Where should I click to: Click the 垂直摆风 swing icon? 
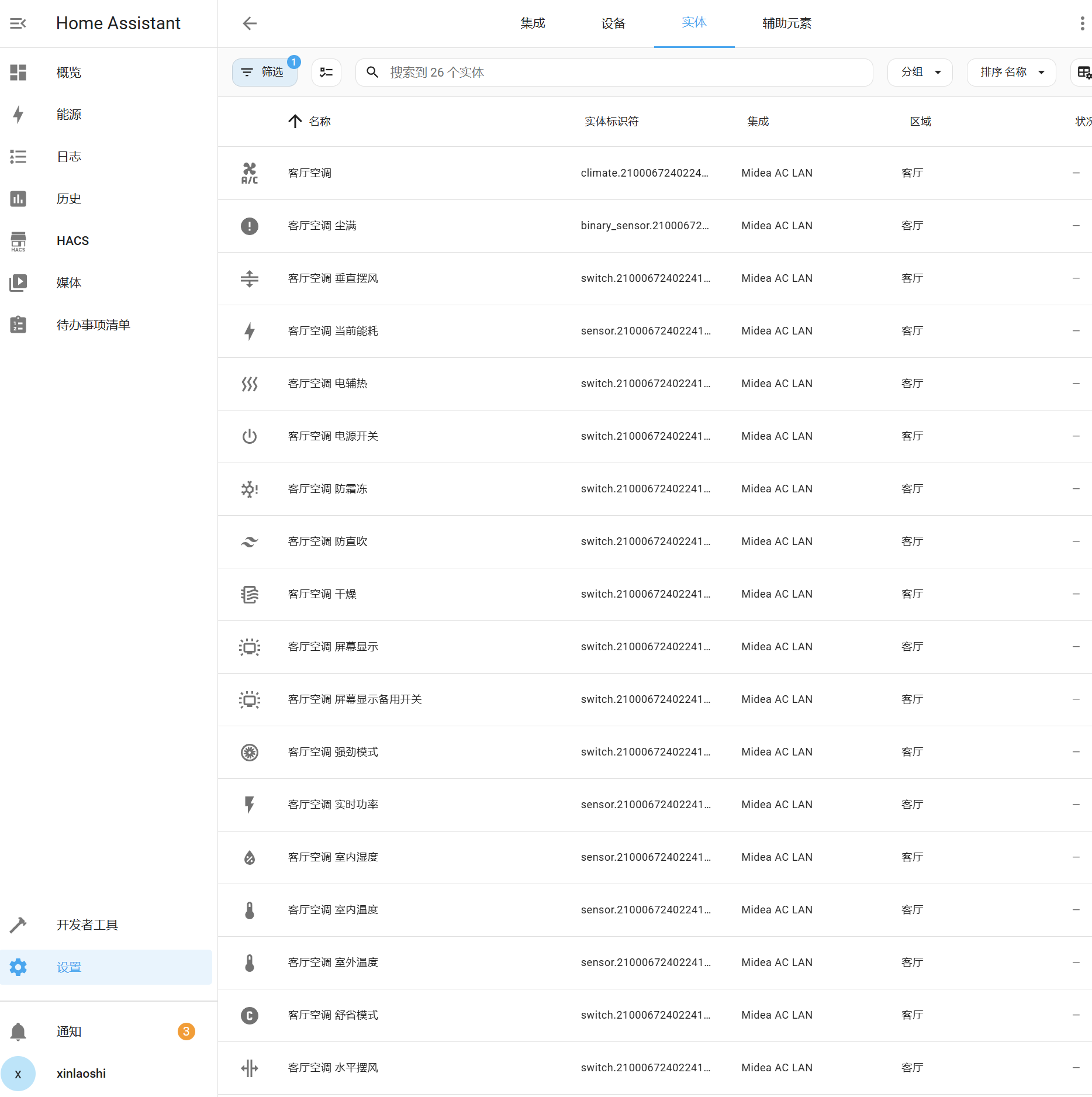pyautogui.click(x=250, y=278)
